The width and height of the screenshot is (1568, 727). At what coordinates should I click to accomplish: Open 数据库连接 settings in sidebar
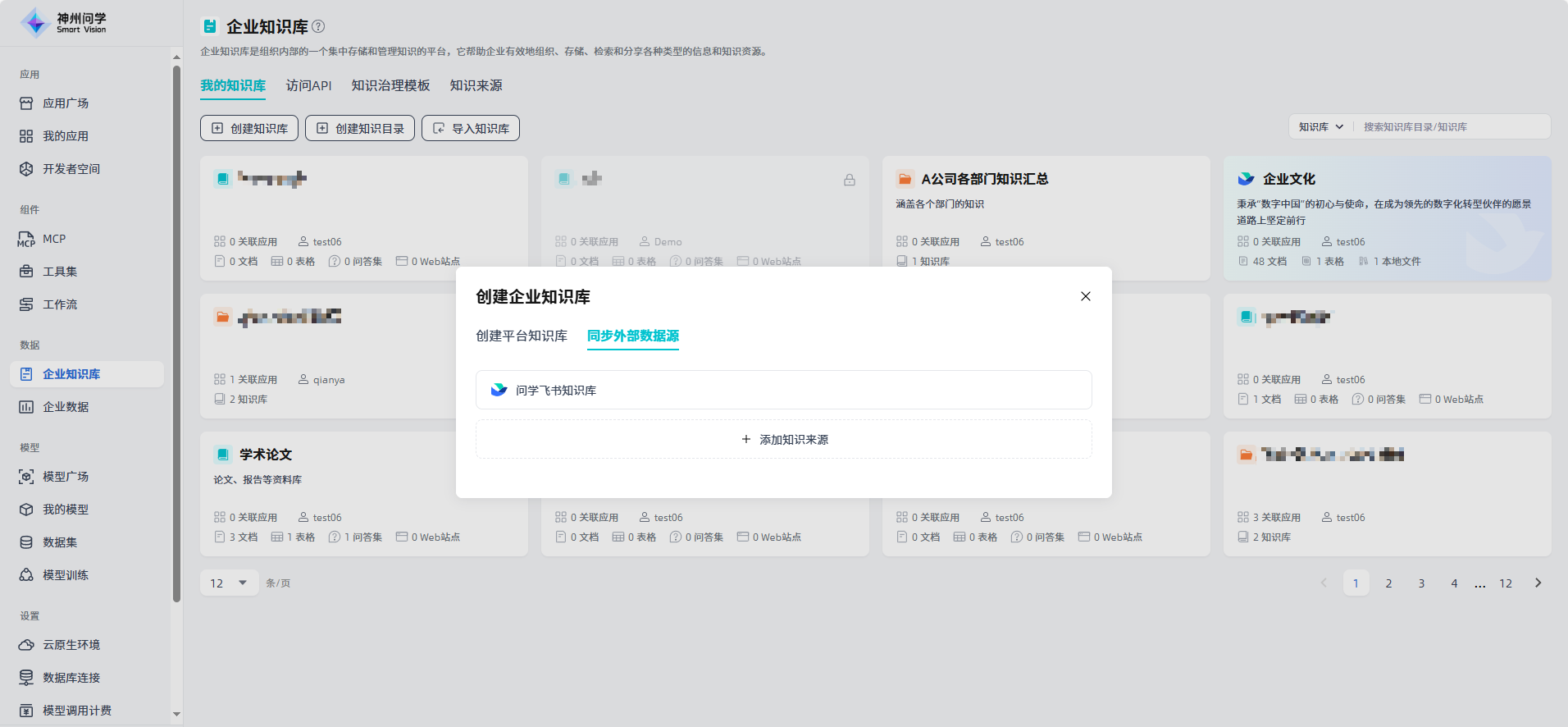71,678
